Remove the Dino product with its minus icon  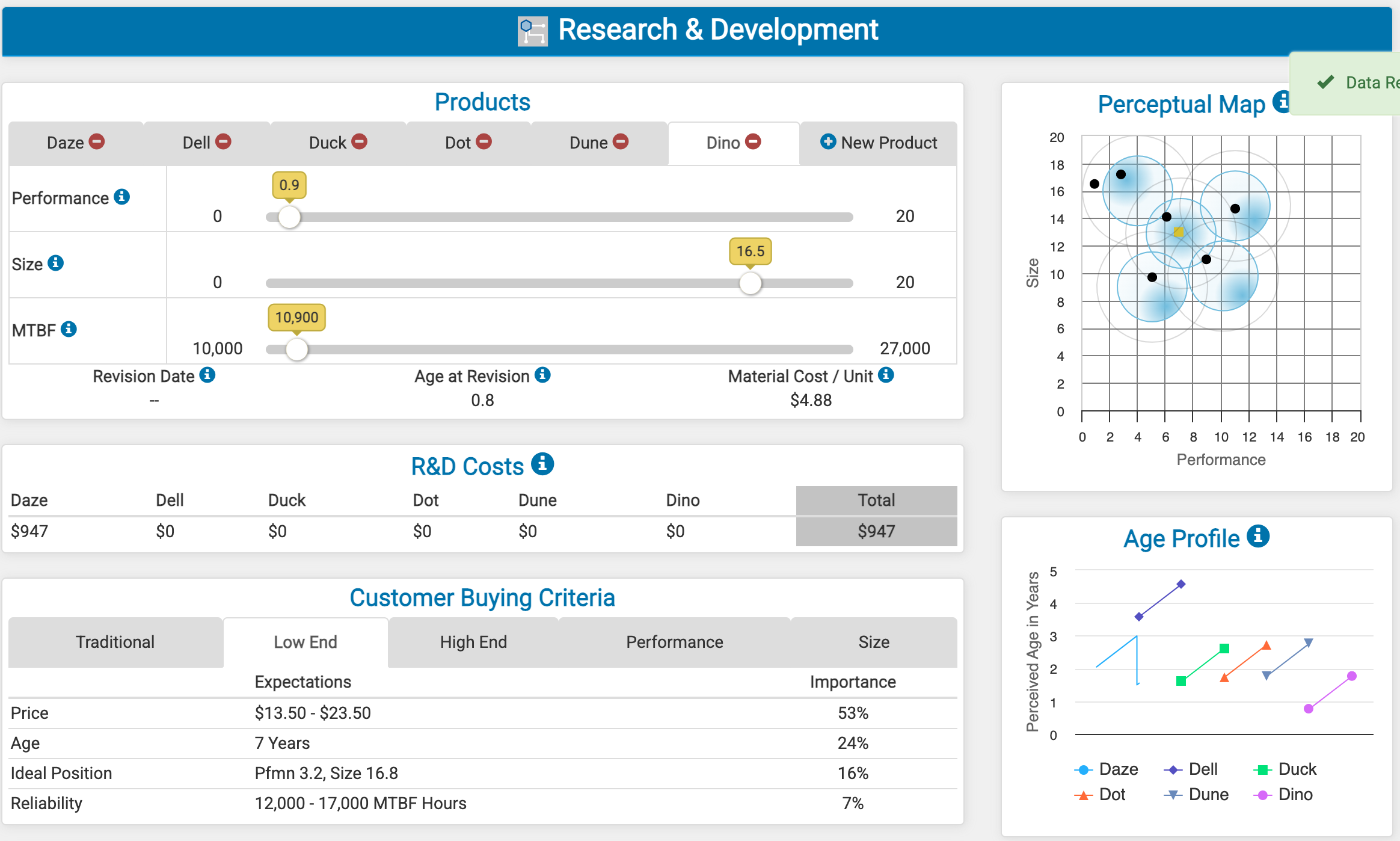tap(753, 142)
